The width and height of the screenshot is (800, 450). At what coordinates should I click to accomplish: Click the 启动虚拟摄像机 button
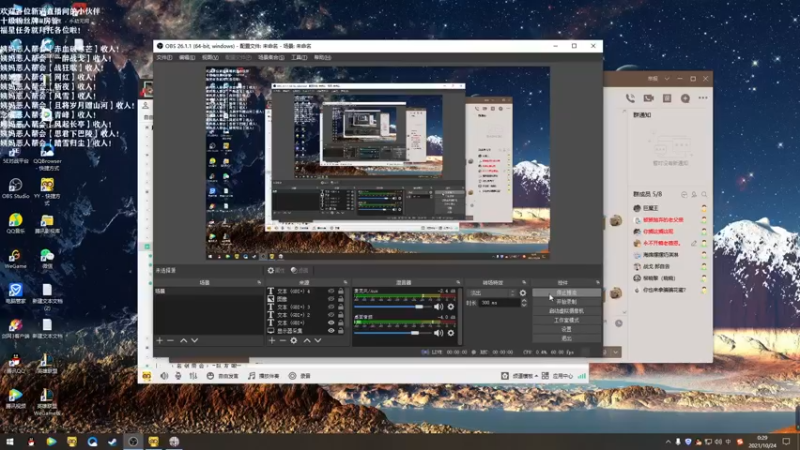(x=566, y=311)
